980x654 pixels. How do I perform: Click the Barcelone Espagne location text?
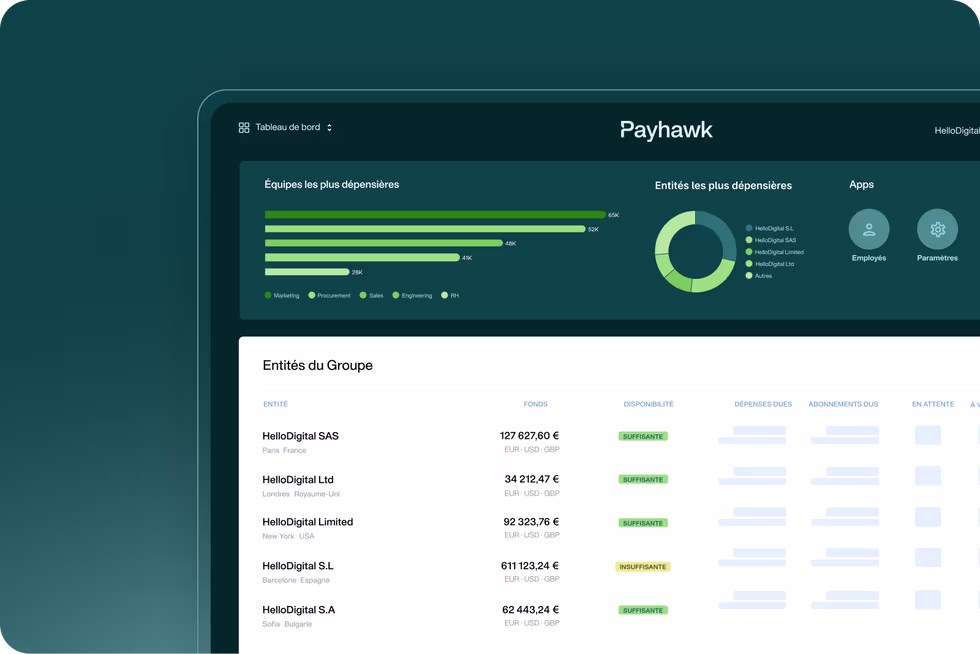click(x=296, y=580)
